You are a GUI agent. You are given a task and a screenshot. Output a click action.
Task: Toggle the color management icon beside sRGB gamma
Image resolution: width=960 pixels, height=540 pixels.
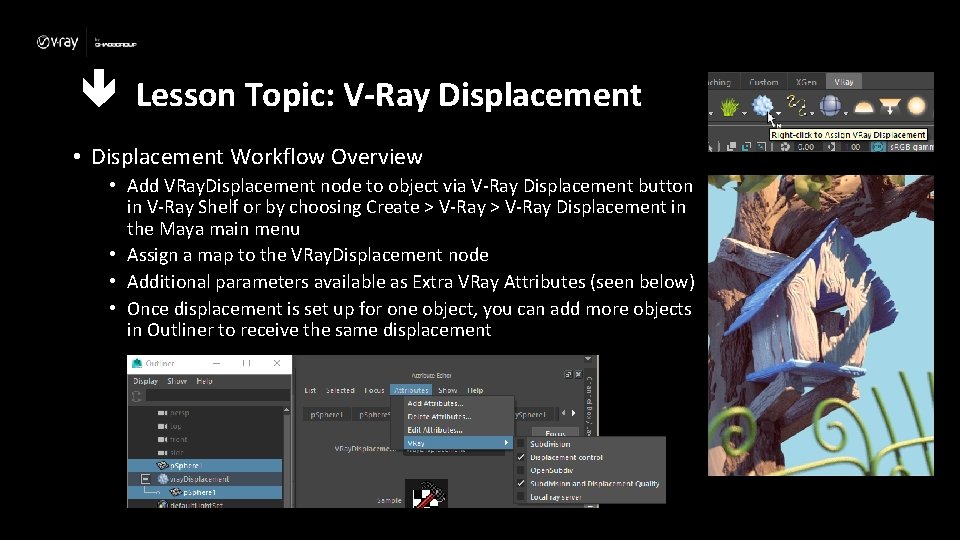[878, 147]
